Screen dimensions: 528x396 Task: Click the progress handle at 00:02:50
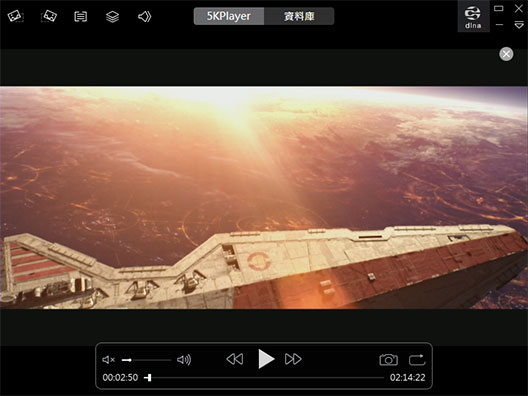click(148, 378)
